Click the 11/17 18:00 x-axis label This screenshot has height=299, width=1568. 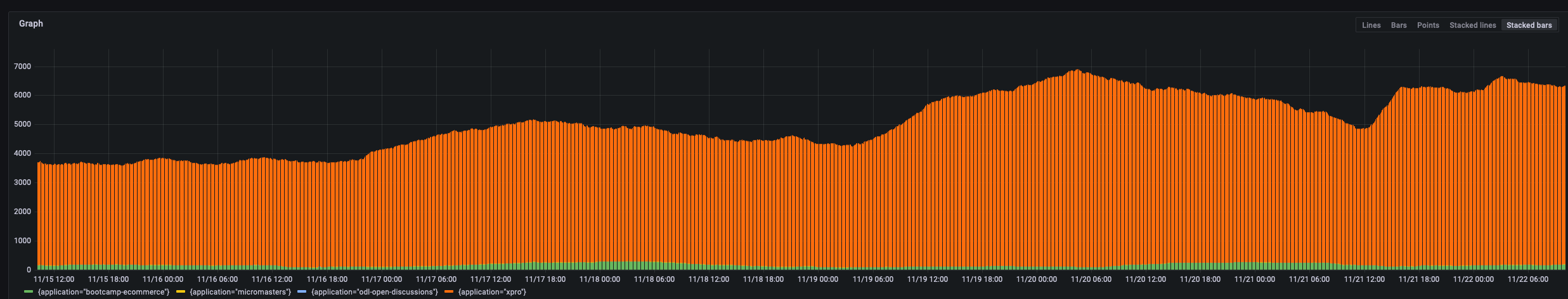click(x=545, y=279)
